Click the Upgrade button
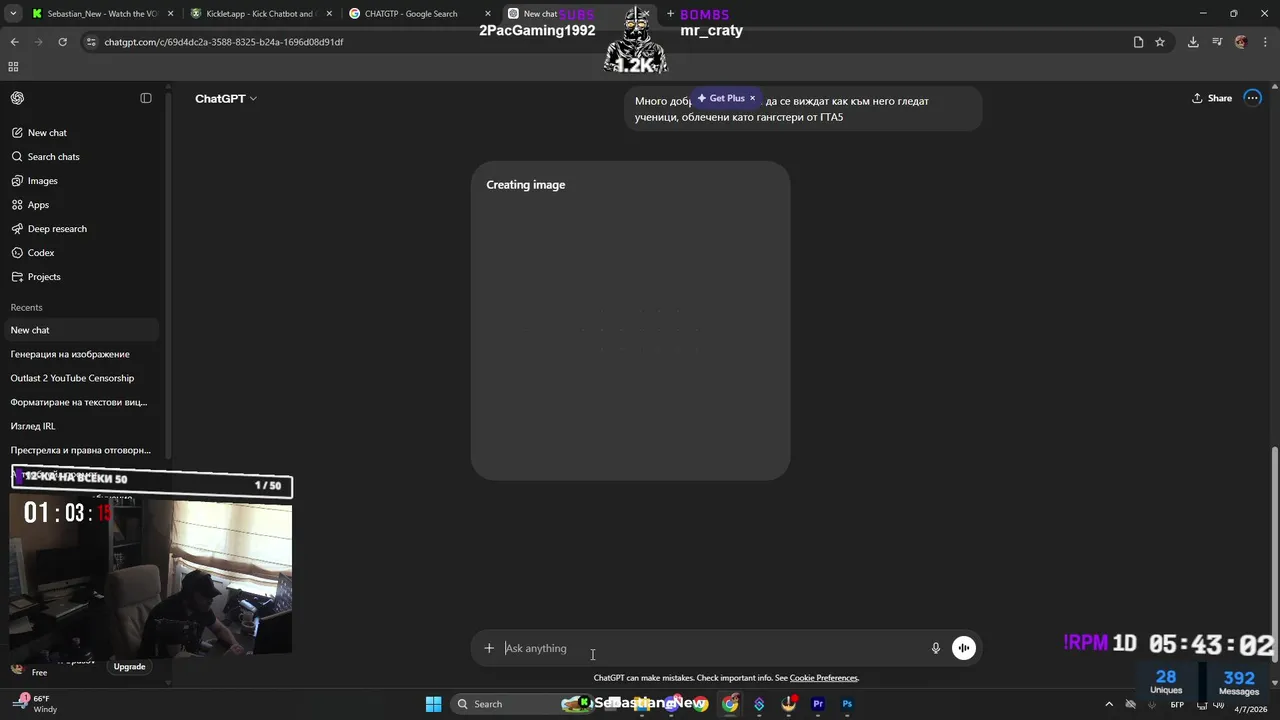 click(129, 666)
